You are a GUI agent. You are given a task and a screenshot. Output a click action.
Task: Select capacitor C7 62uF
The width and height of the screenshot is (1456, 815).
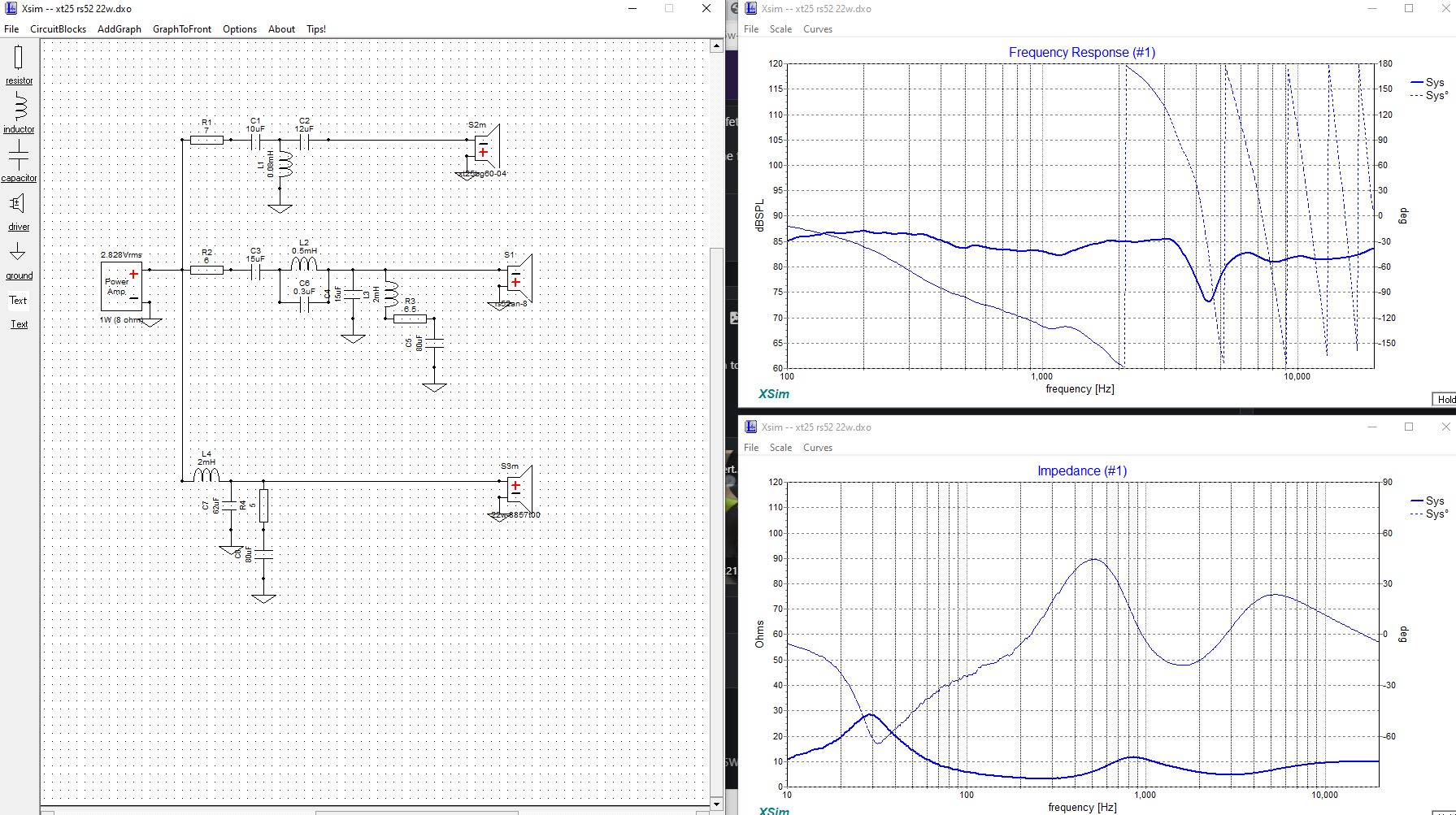pos(231,505)
